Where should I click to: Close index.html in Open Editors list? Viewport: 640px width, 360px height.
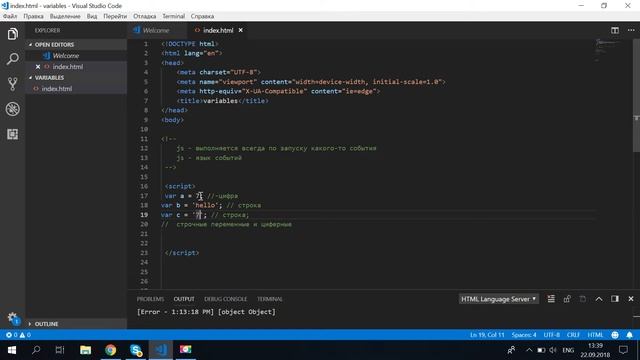coord(38,67)
